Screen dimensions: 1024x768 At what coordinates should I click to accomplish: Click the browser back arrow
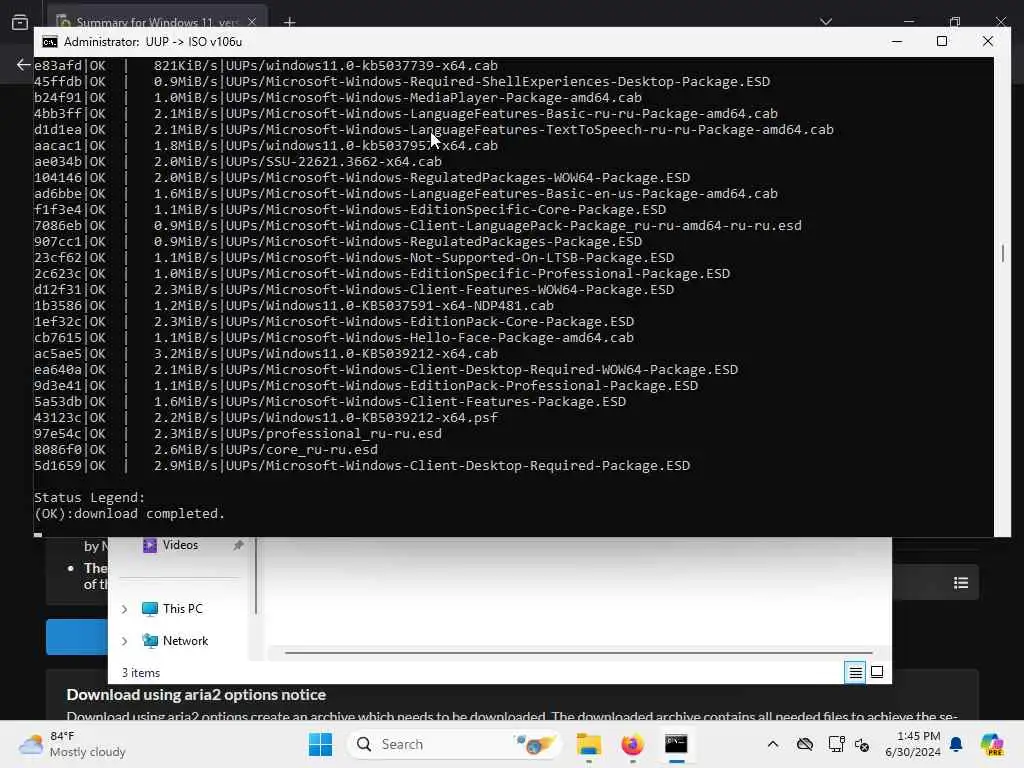point(23,65)
